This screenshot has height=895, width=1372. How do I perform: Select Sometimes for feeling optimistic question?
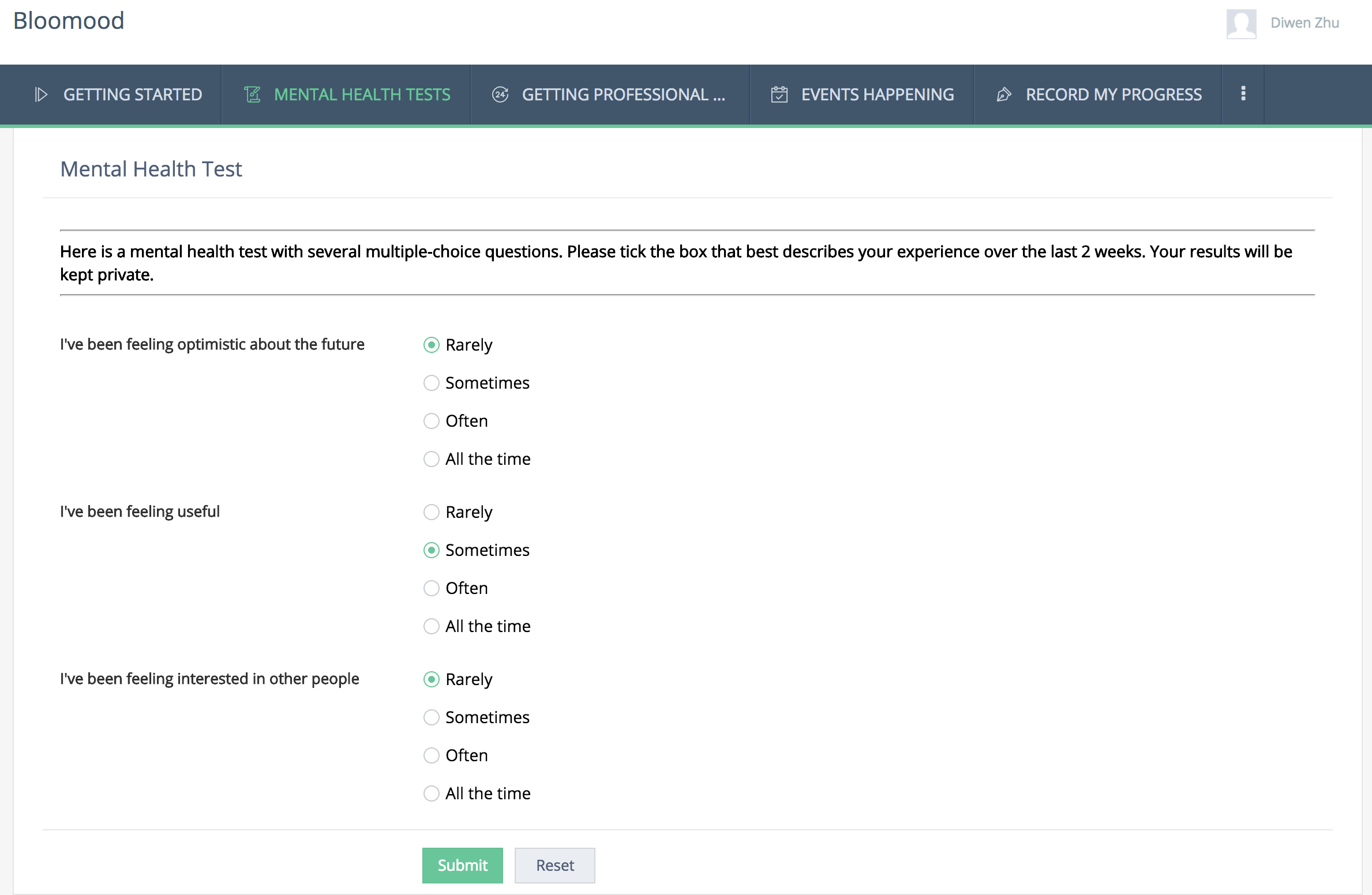[x=432, y=383]
